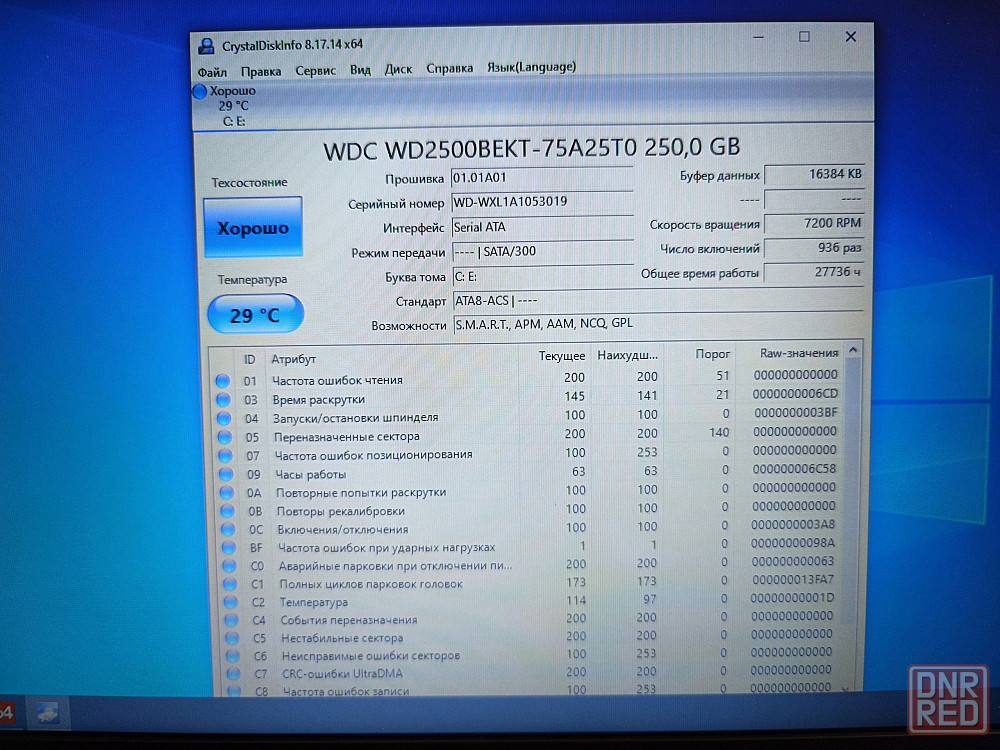Click the status circle for attribute C2
The width and height of the screenshot is (1000, 750).
pyautogui.click(x=230, y=602)
